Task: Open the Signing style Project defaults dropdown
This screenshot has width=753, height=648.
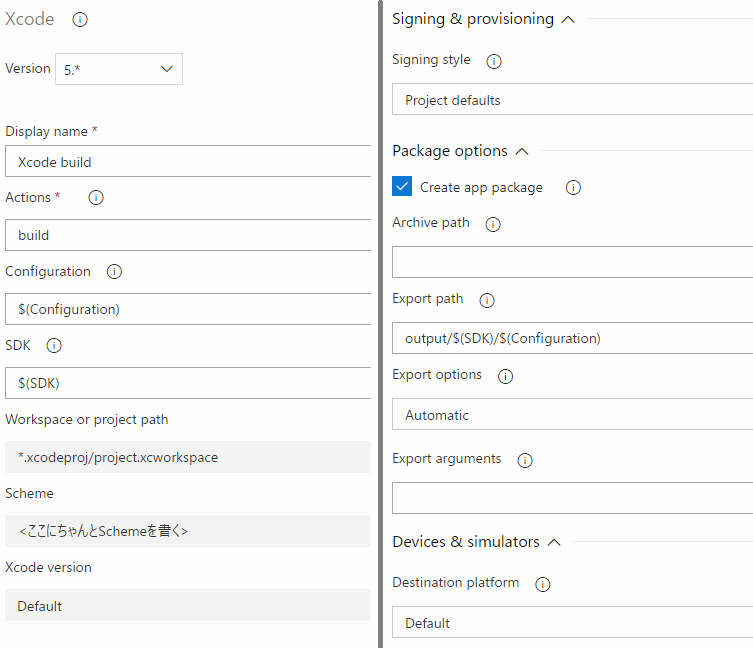Action: click(x=572, y=99)
